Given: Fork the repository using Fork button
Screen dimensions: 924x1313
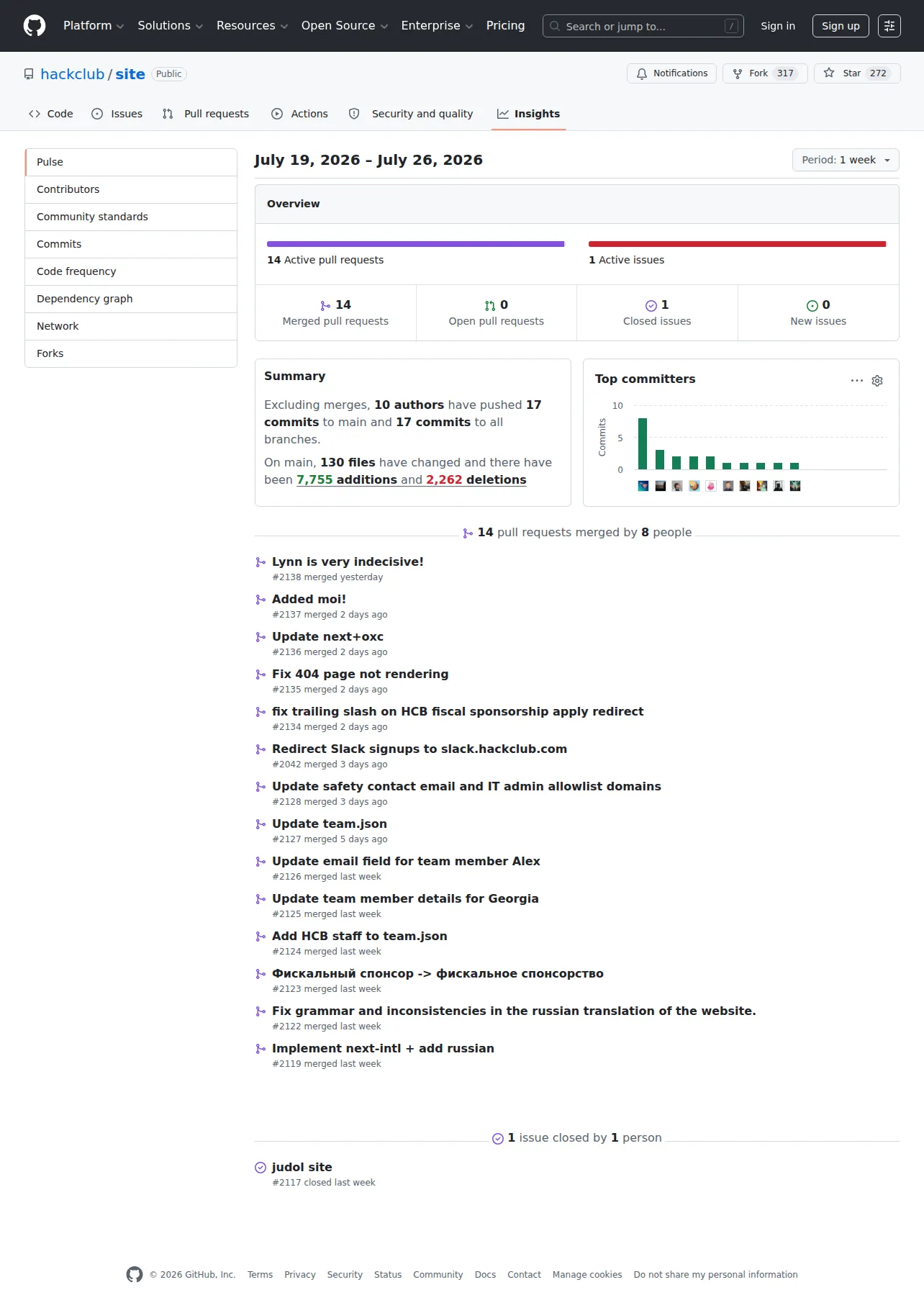Looking at the screenshot, I should tap(765, 73).
